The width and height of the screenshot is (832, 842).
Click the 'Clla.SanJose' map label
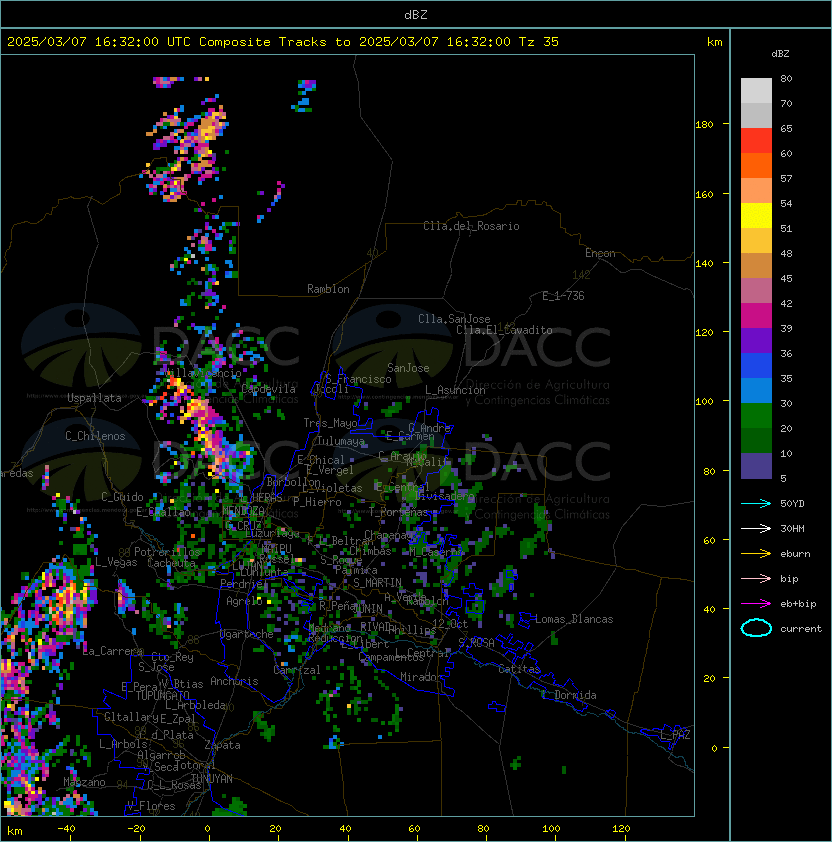point(454,319)
